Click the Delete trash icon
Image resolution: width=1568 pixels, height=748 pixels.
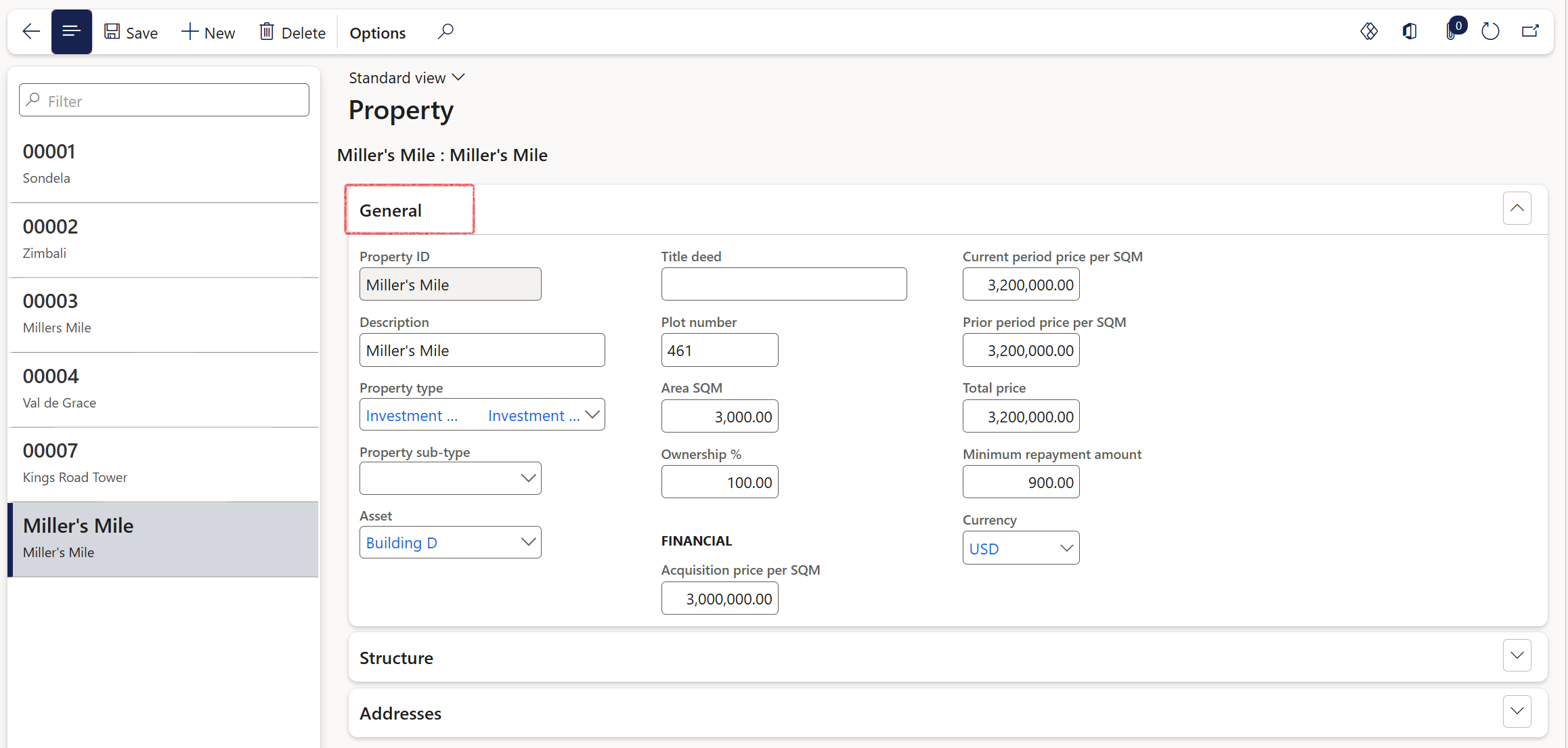click(267, 32)
